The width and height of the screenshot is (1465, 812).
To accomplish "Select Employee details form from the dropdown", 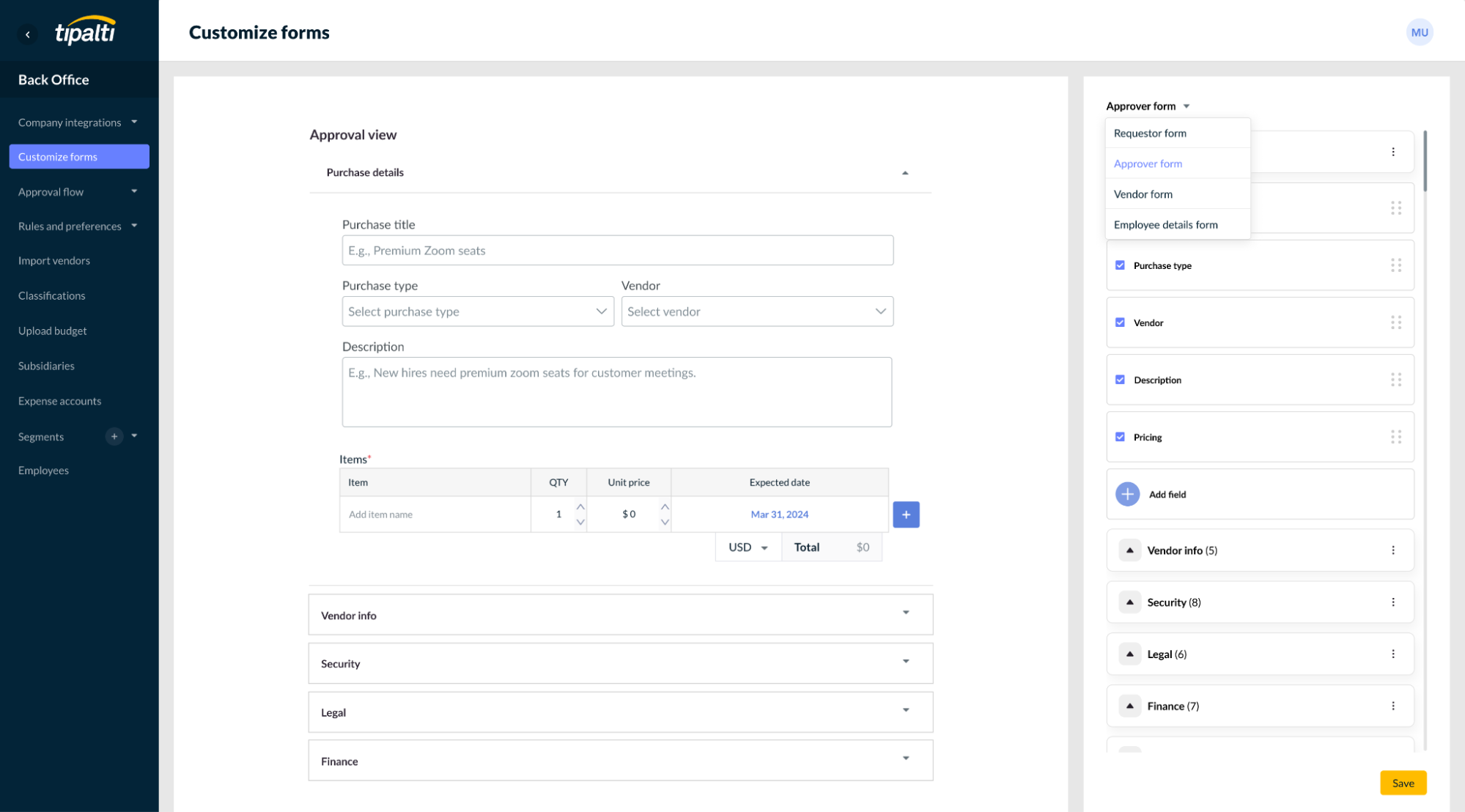I will [x=1177, y=225].
